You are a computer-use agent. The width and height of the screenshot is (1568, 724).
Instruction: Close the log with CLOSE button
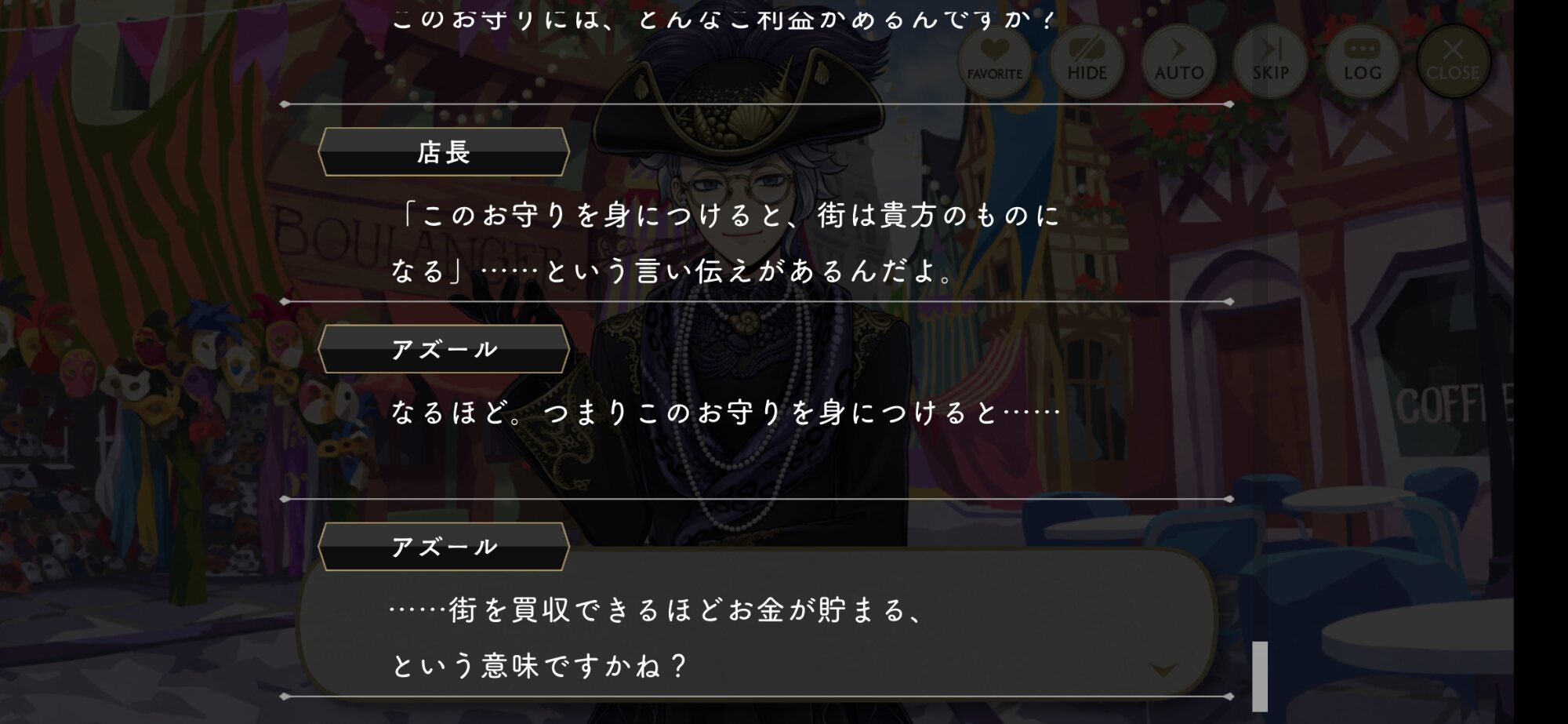tap(1453, 61)
